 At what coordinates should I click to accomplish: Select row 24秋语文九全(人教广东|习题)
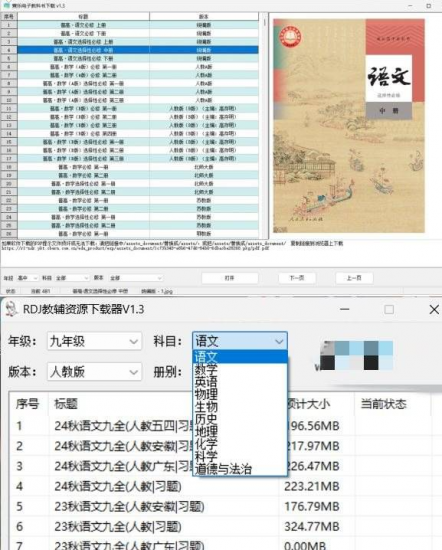[x=220, y=466]
